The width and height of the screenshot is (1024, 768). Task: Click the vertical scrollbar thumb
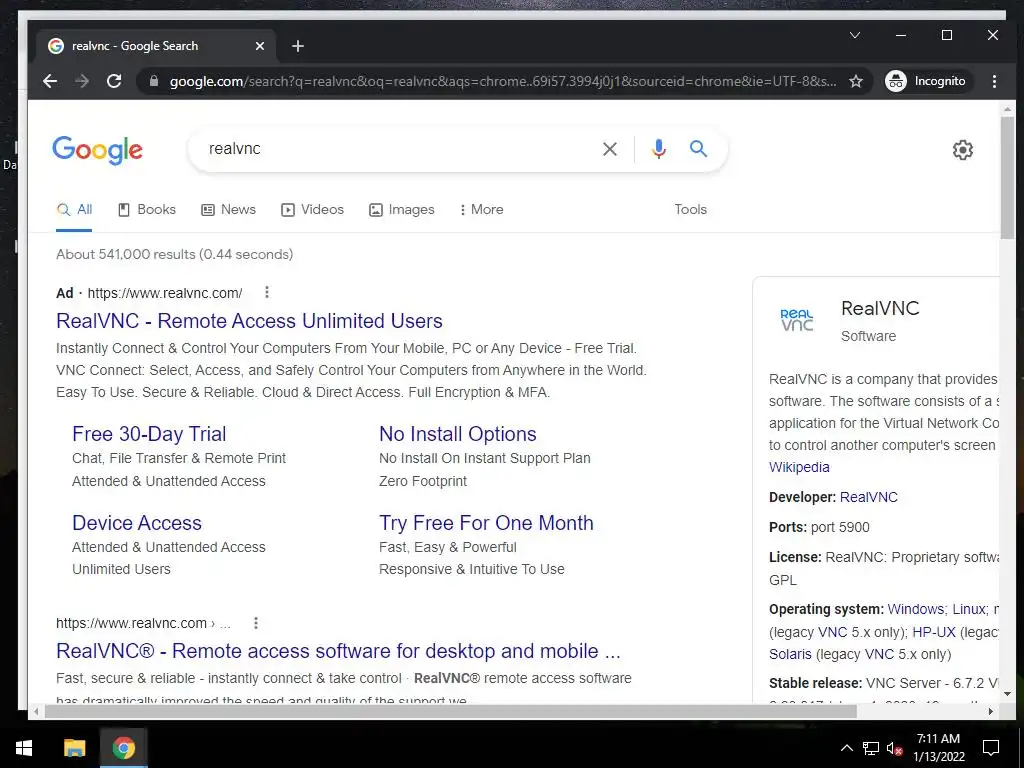[1007, 178]
